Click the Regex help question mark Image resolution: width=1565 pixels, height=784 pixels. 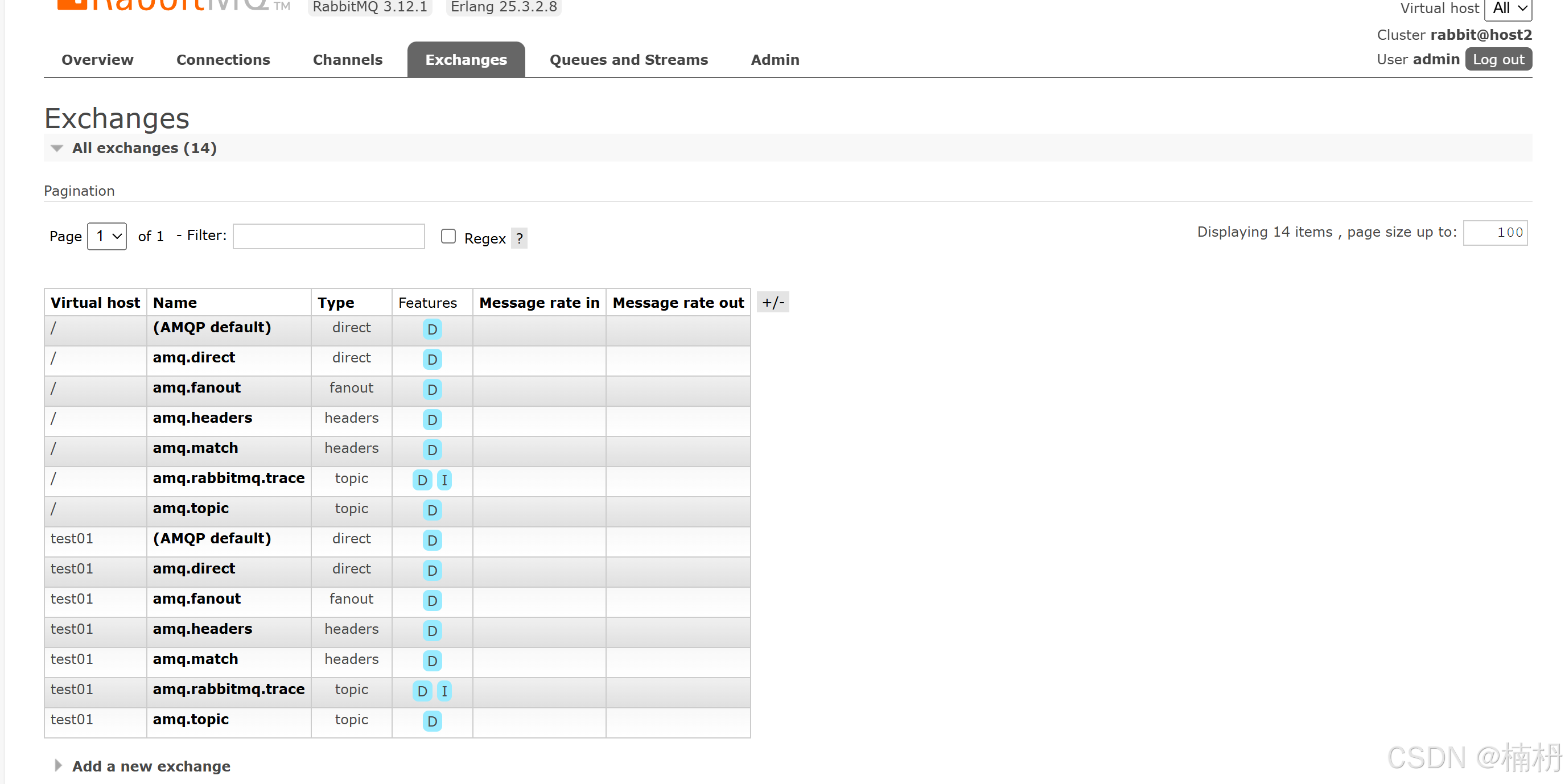(519, 238)
